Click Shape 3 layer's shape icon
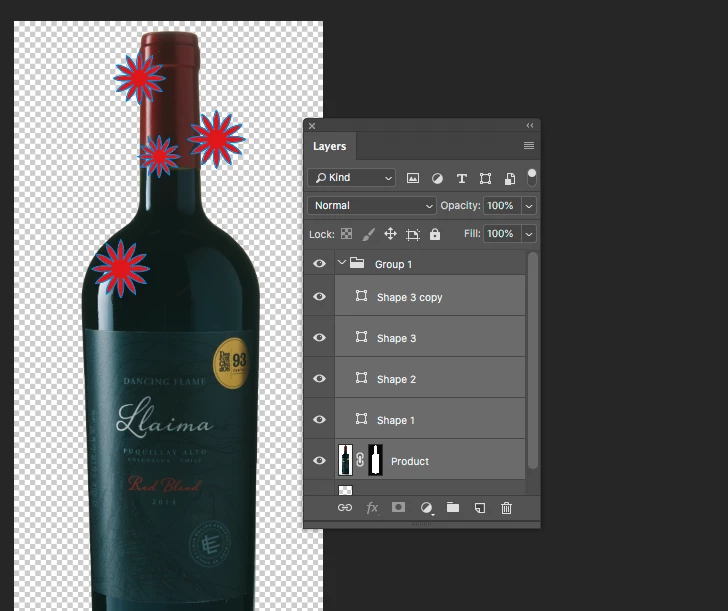This screenshot has width=728, height=611. click(x=361, y=337)
